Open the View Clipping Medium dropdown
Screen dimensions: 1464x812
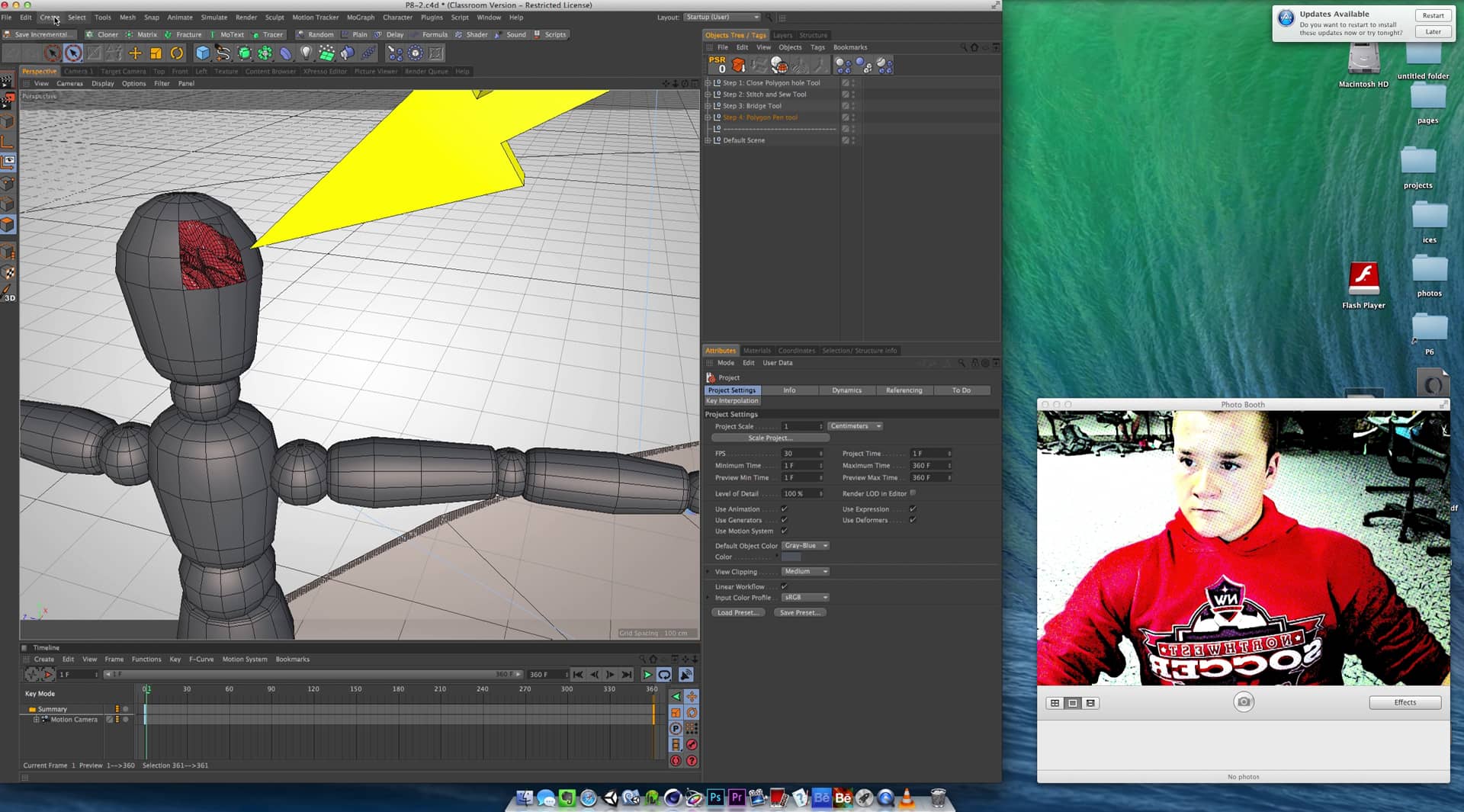point(805,572)
